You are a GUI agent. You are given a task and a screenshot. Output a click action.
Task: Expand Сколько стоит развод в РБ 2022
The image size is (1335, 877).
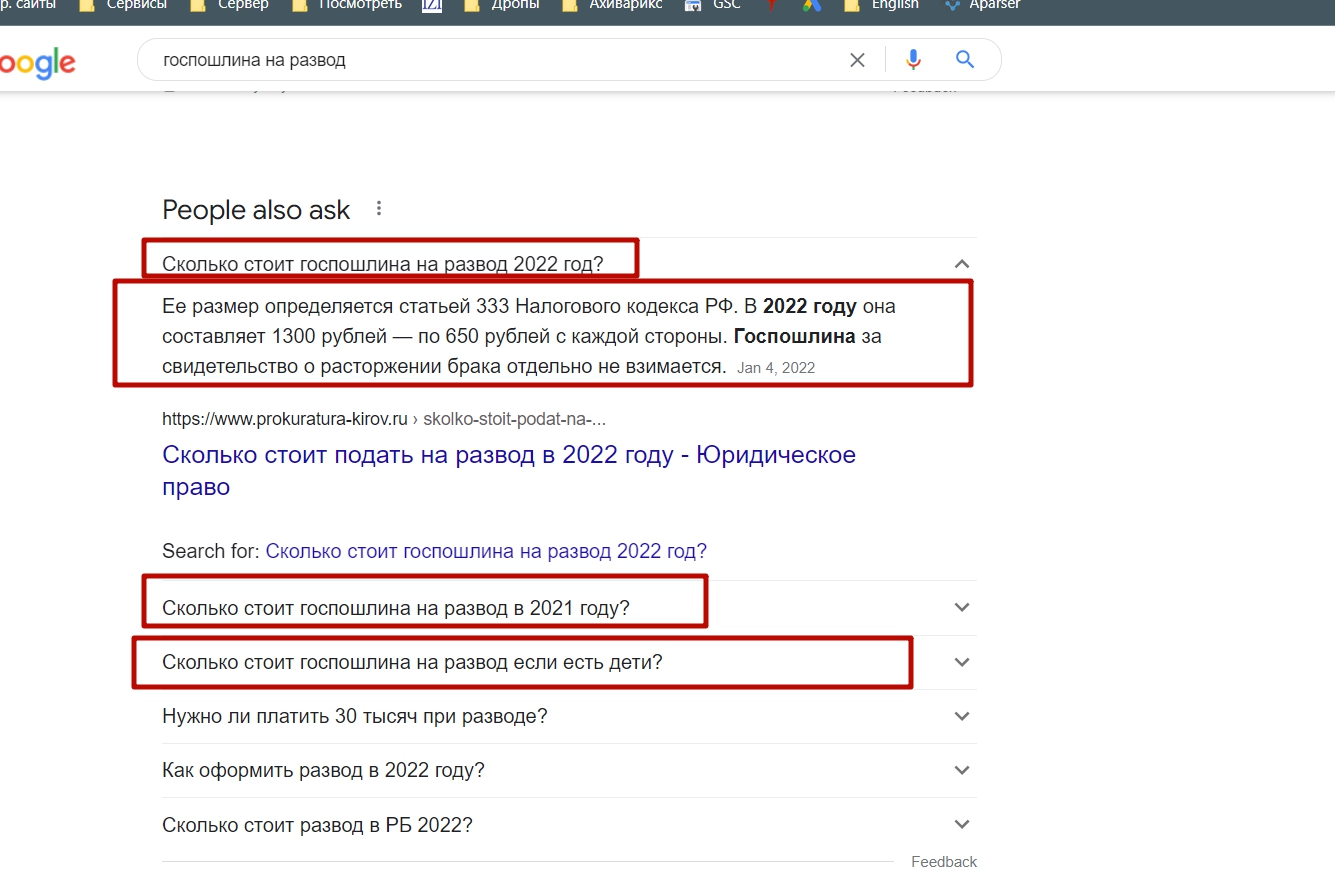(962, 825)
